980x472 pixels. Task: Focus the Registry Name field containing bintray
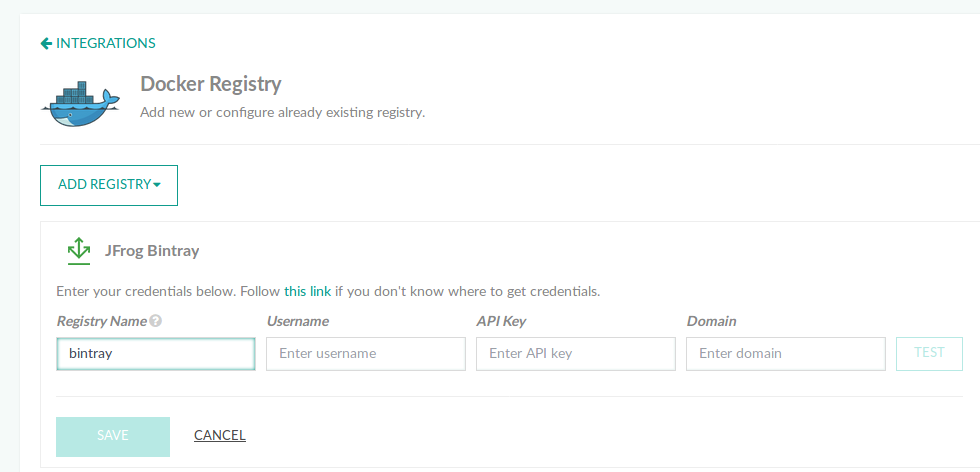point(156,354)
